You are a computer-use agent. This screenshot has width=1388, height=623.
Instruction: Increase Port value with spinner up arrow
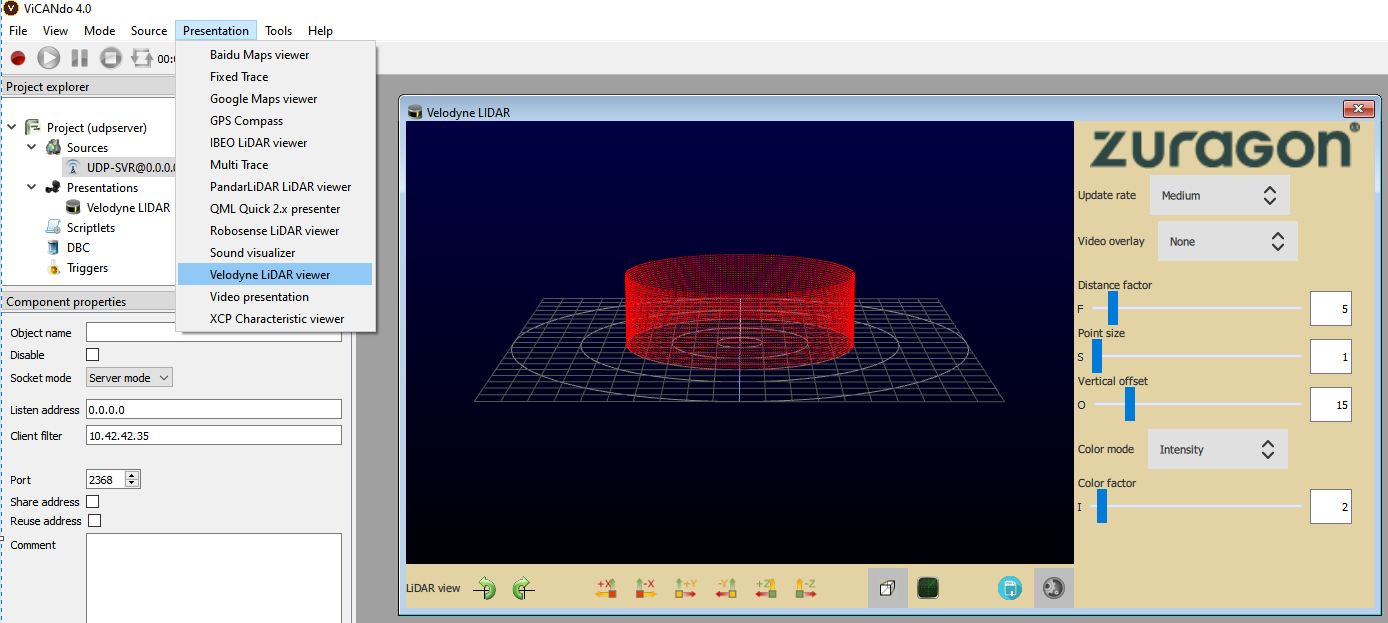(x=132, y=475)
